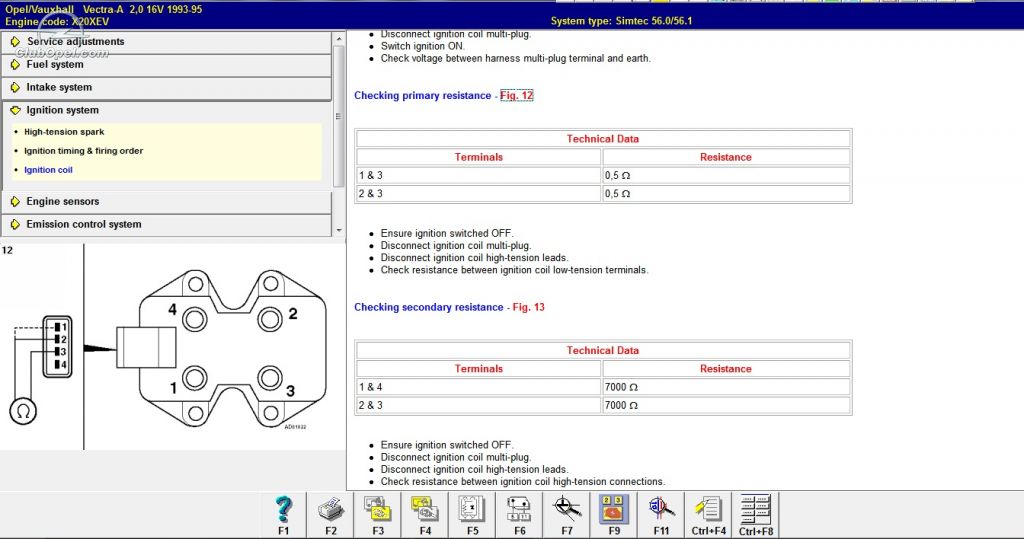Viewport: 1024px width, 539px height.
Task: Click 'System type: Simtec 56.0/56.1' text
Action: click(621, 21)
